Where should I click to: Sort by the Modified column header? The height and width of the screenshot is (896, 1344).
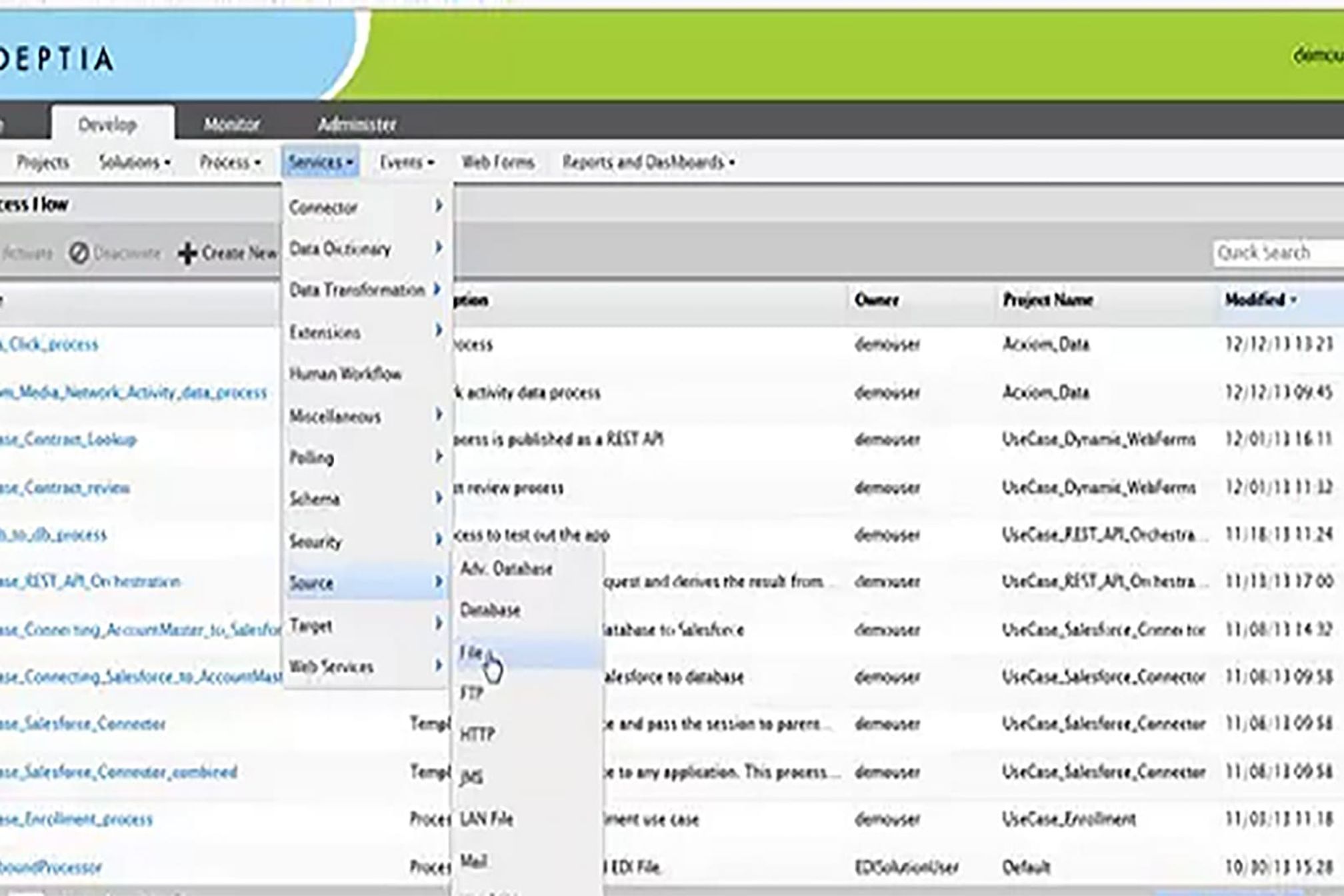[1255, 300]
